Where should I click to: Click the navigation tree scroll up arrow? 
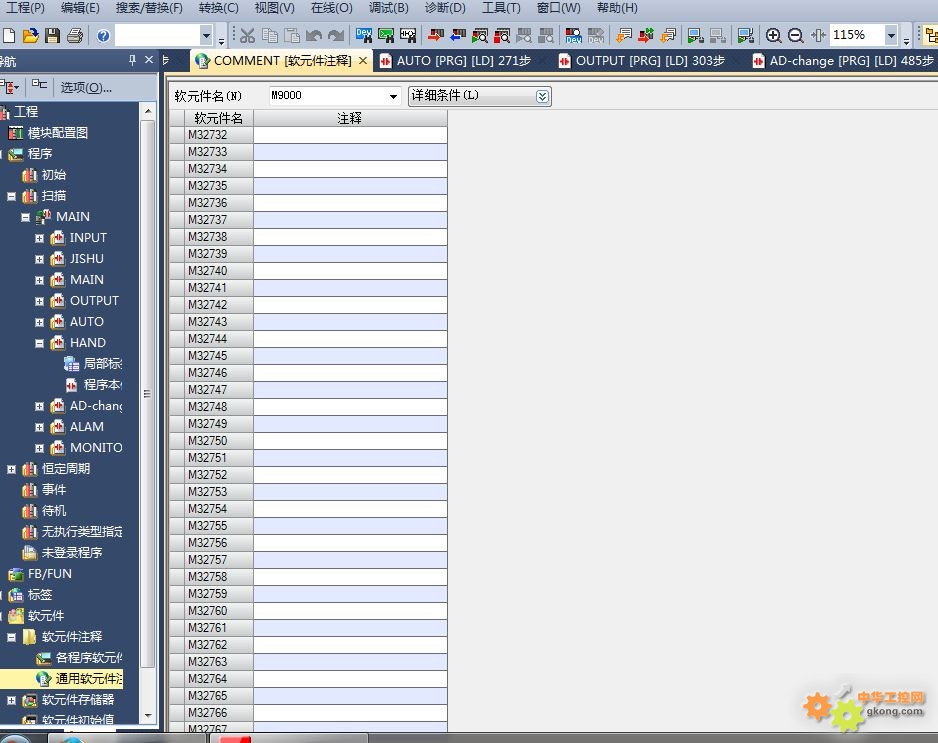[x=148, y=112]
